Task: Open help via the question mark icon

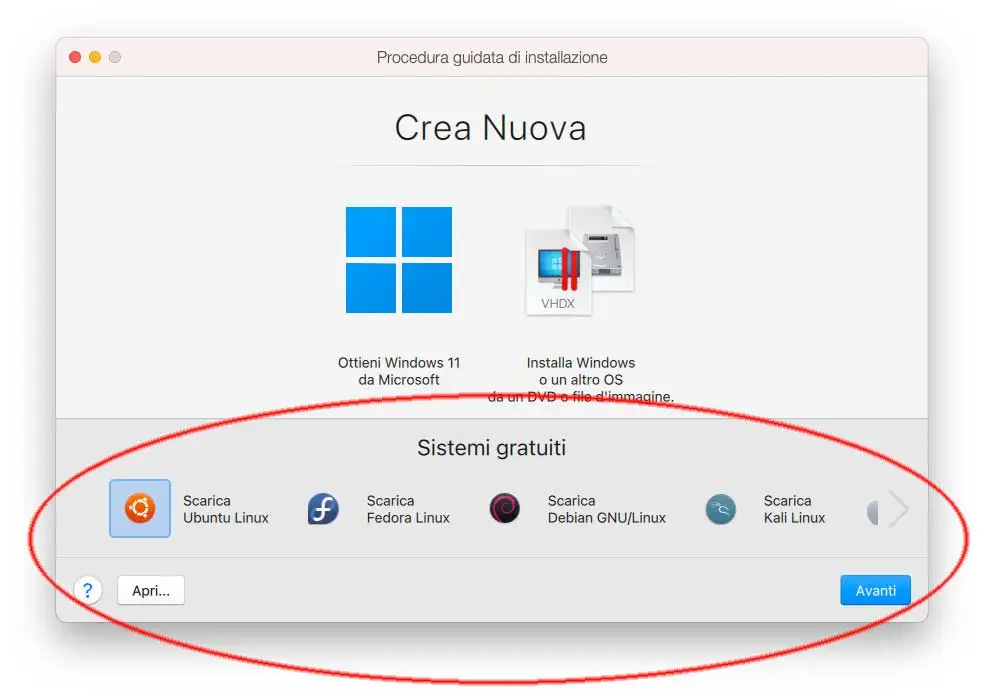Action: 89,590
